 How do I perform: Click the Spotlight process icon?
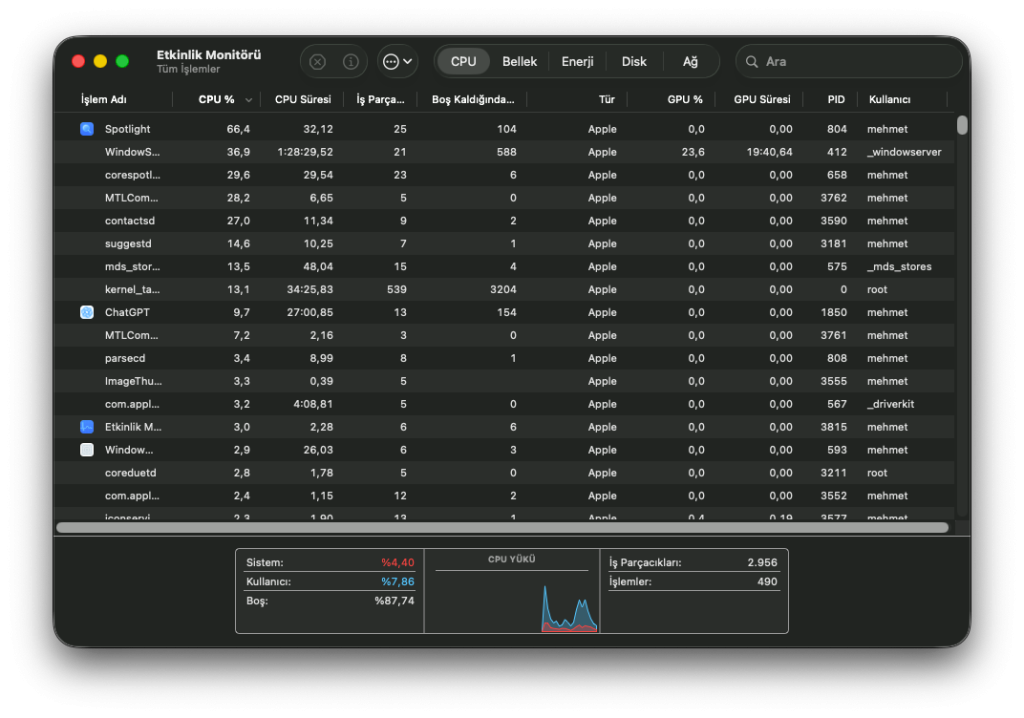pyautogui.click(x=87, y=129)
